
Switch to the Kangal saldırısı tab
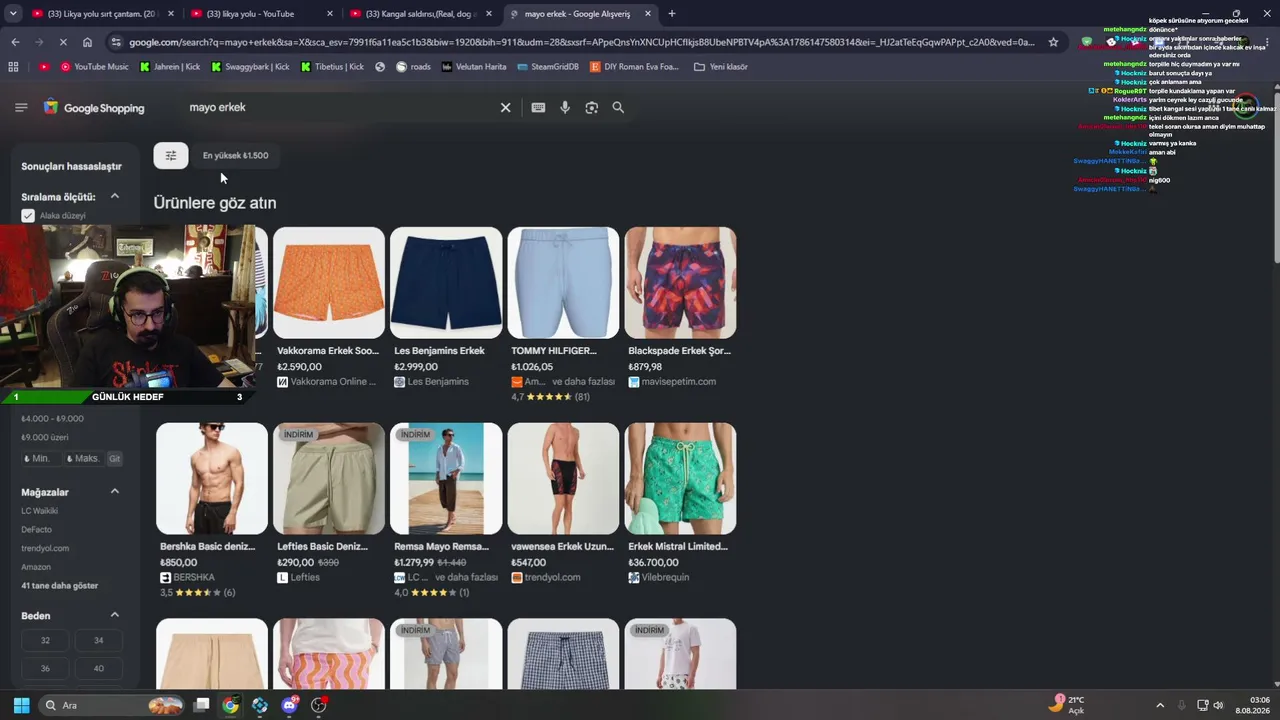(421, 14)
